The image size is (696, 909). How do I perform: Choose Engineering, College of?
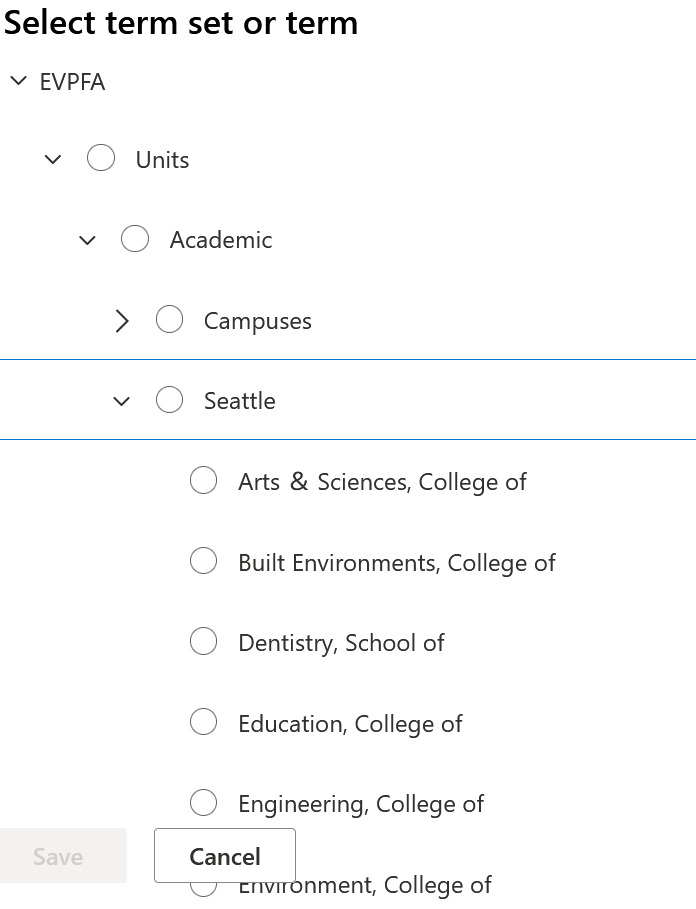203,802
